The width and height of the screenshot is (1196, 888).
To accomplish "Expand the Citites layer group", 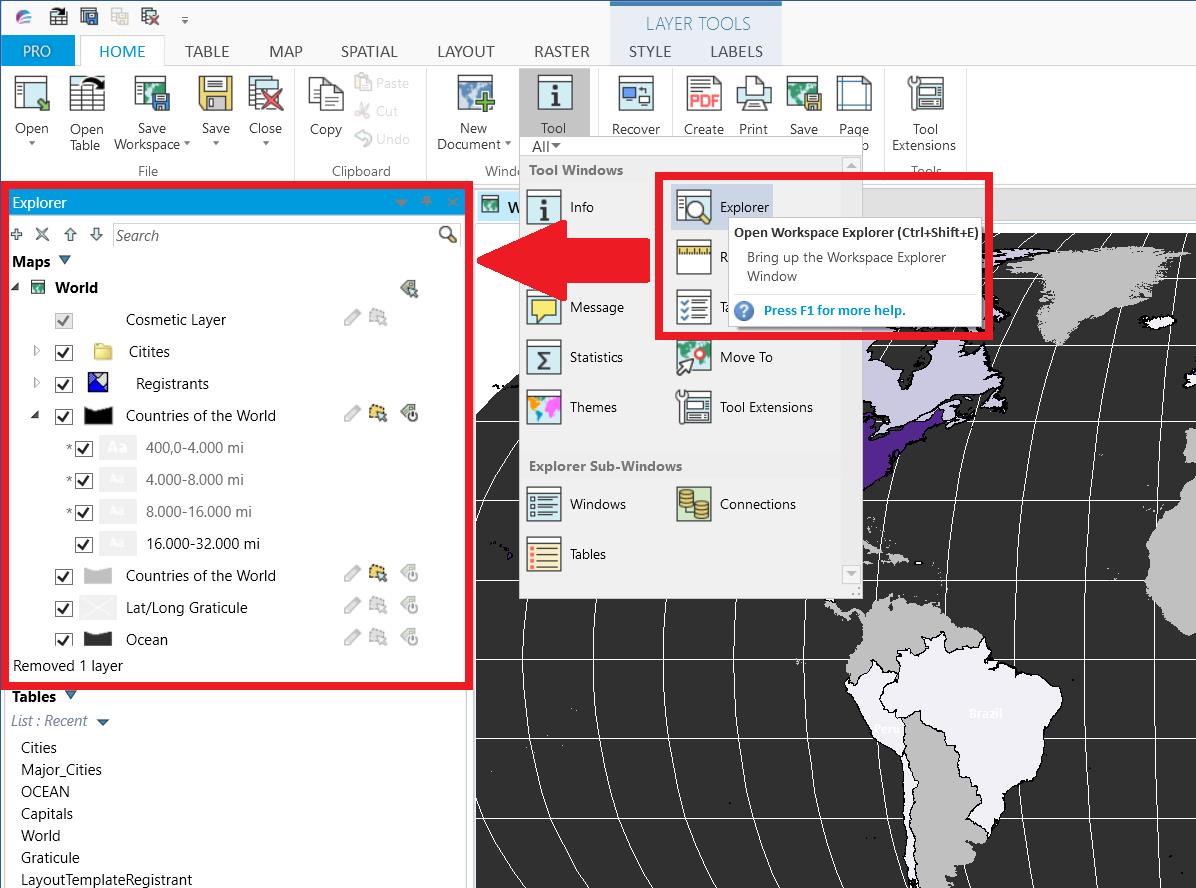I will (36, 351).
